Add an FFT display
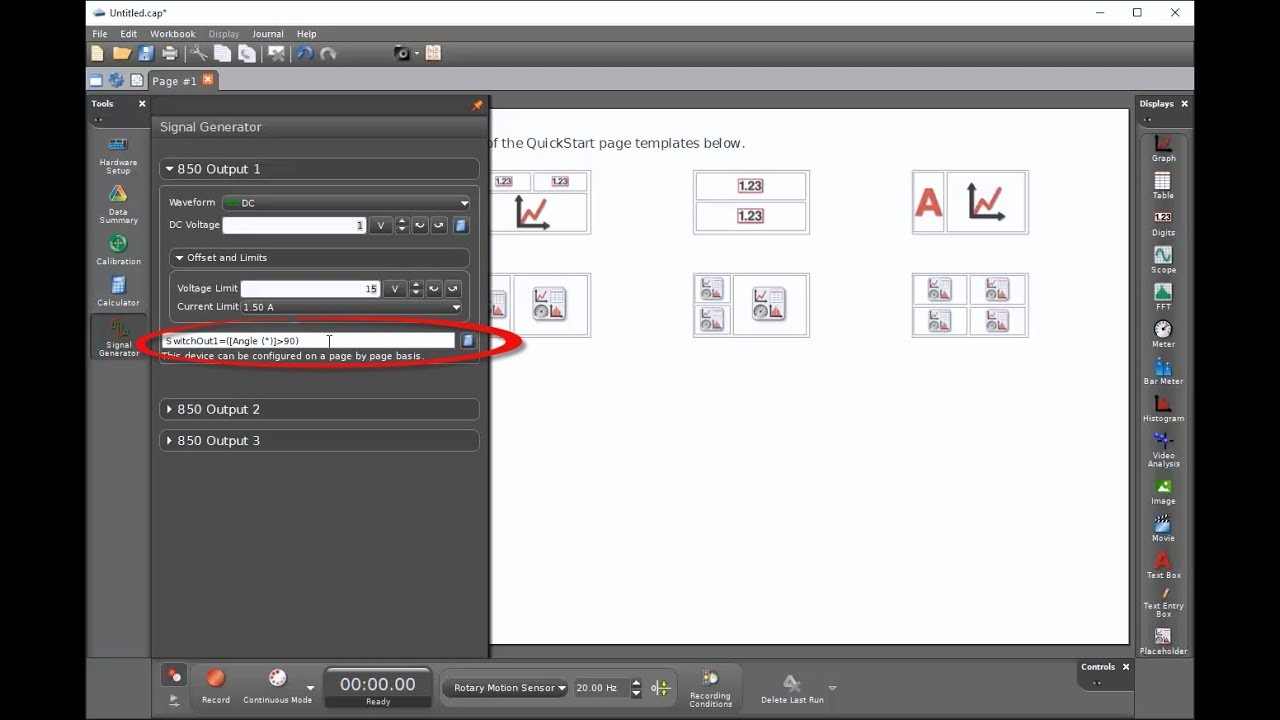Screen dimensions: 1280x720 click(1163, 297)
